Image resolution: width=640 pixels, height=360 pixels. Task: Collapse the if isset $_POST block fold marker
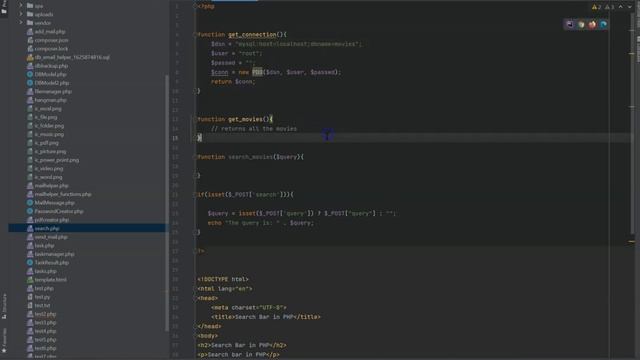click(195, 195)
